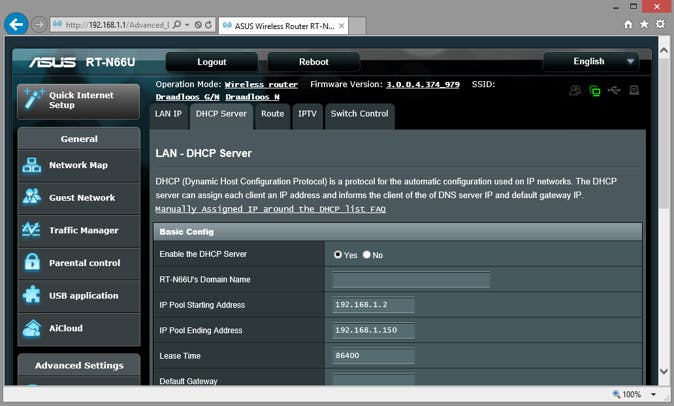Open AiCloud menu item
674x406 pixels.
(x=79, y=329)
